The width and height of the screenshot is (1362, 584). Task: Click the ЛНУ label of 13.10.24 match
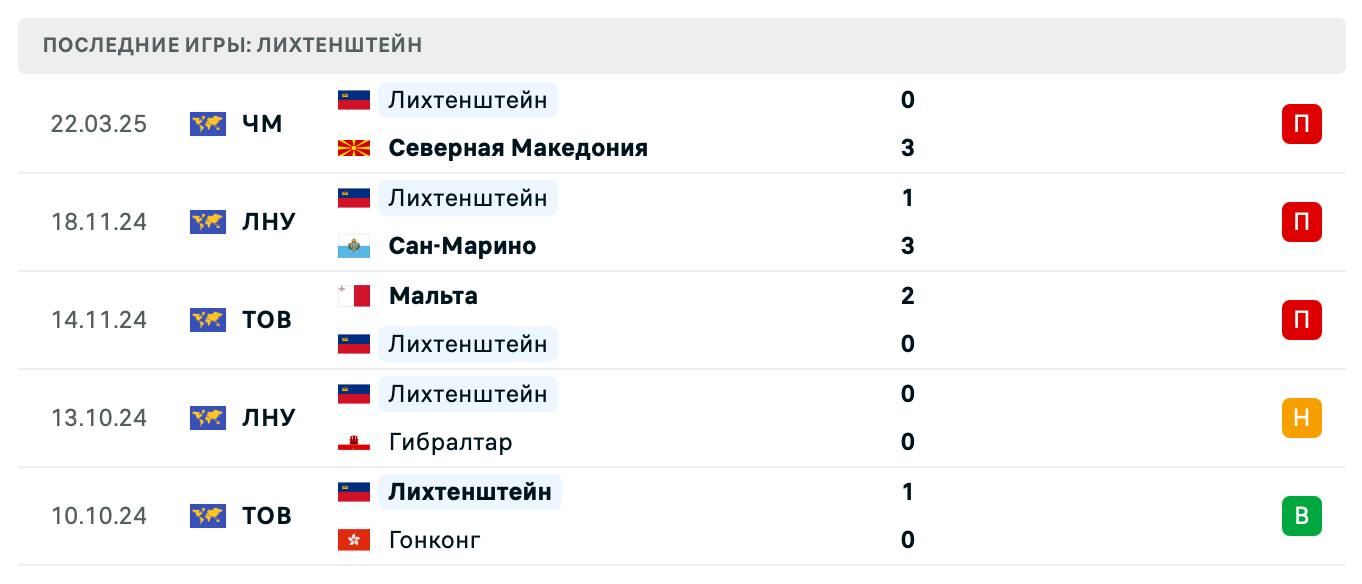tap(269, 418)
